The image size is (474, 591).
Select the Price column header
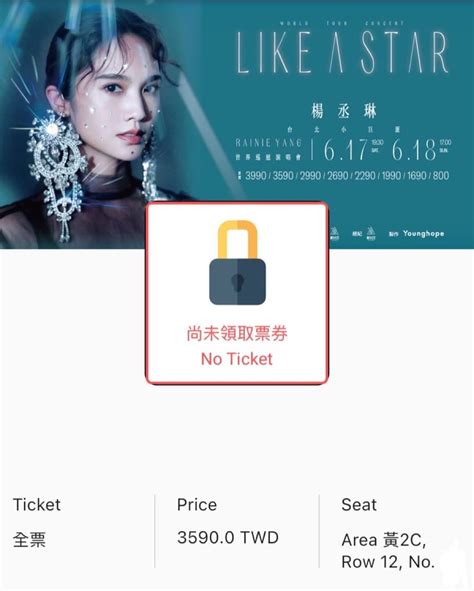pos(197,505)
